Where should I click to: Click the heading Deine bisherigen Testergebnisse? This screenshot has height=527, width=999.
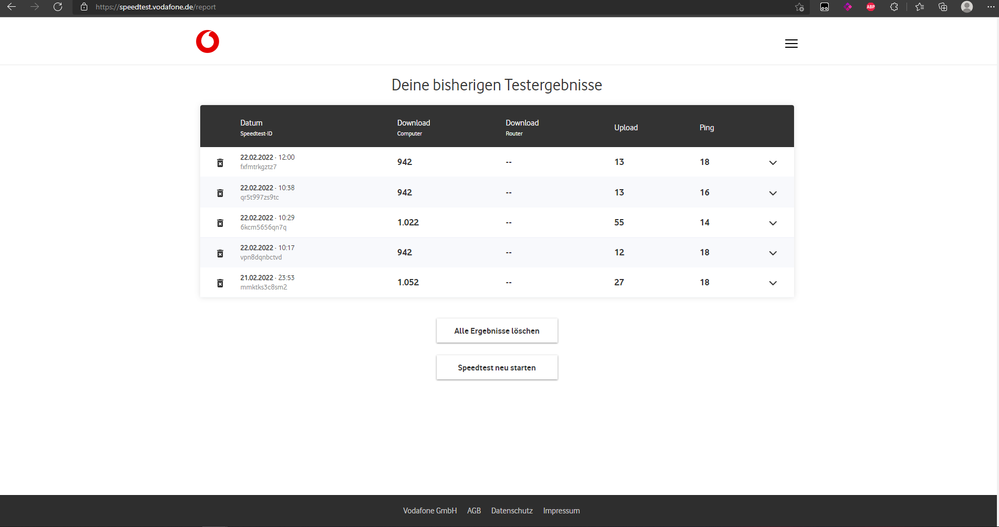coord(496,85)
